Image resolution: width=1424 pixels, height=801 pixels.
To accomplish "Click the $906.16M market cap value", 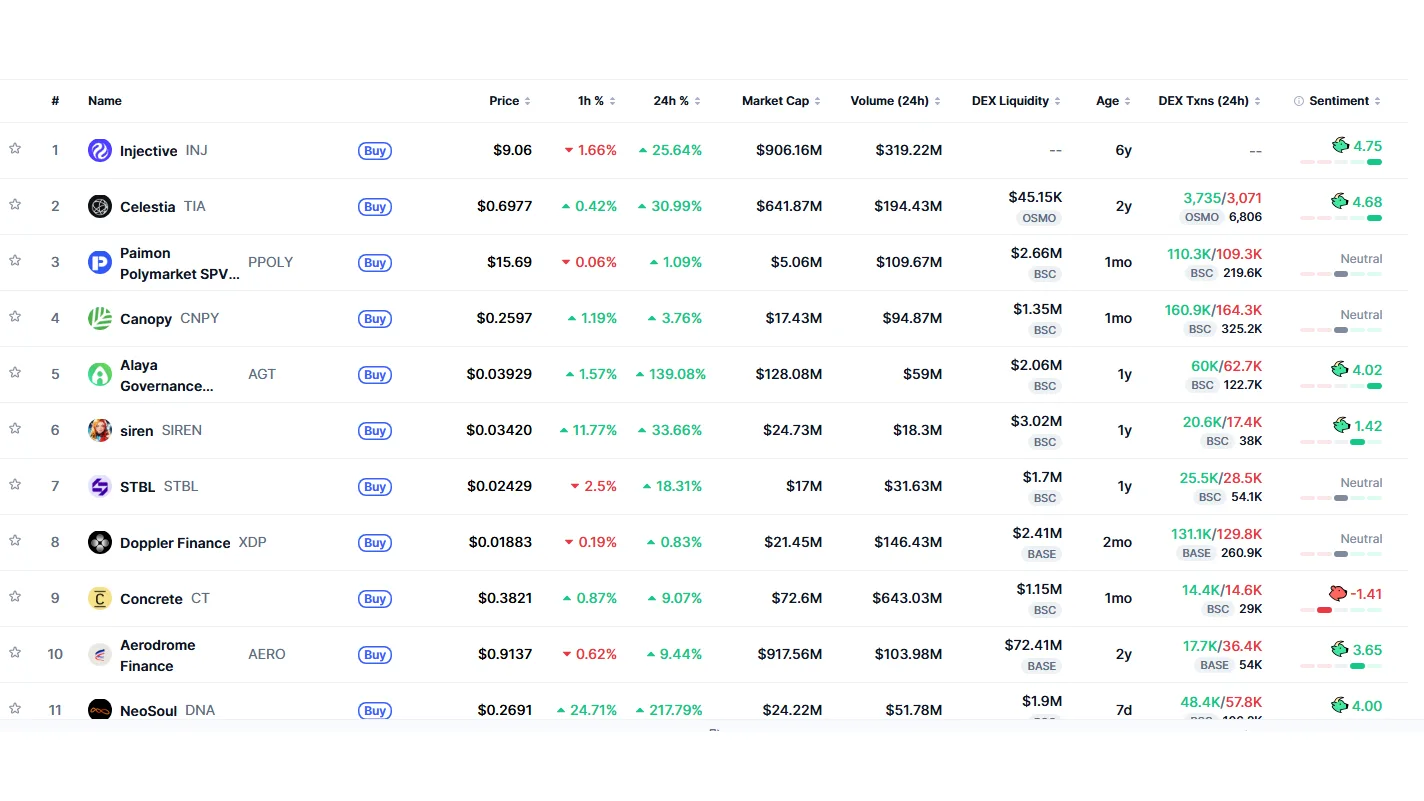I will (789, 151).
